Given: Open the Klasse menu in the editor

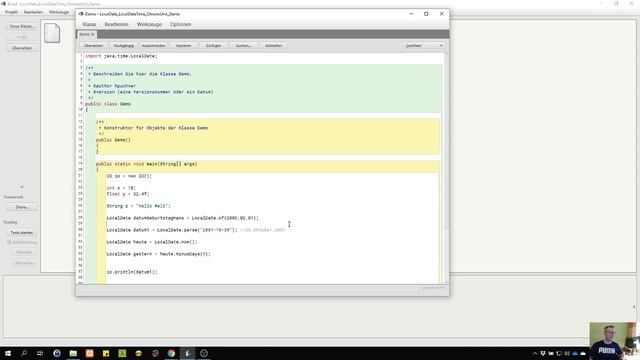Looking at the screenshot, I should [x=89, y=24].
